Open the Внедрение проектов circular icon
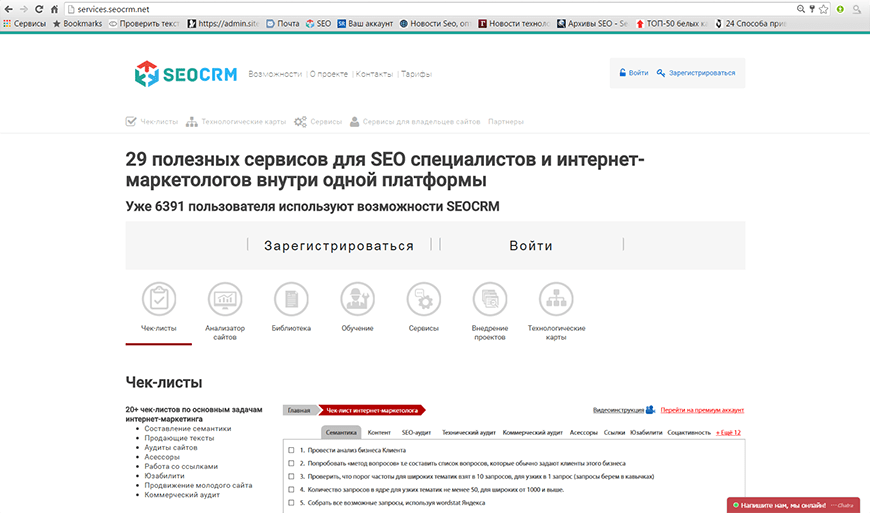This screenshot has height=513, width=870. pyautogui.click(x=490, y=299)
